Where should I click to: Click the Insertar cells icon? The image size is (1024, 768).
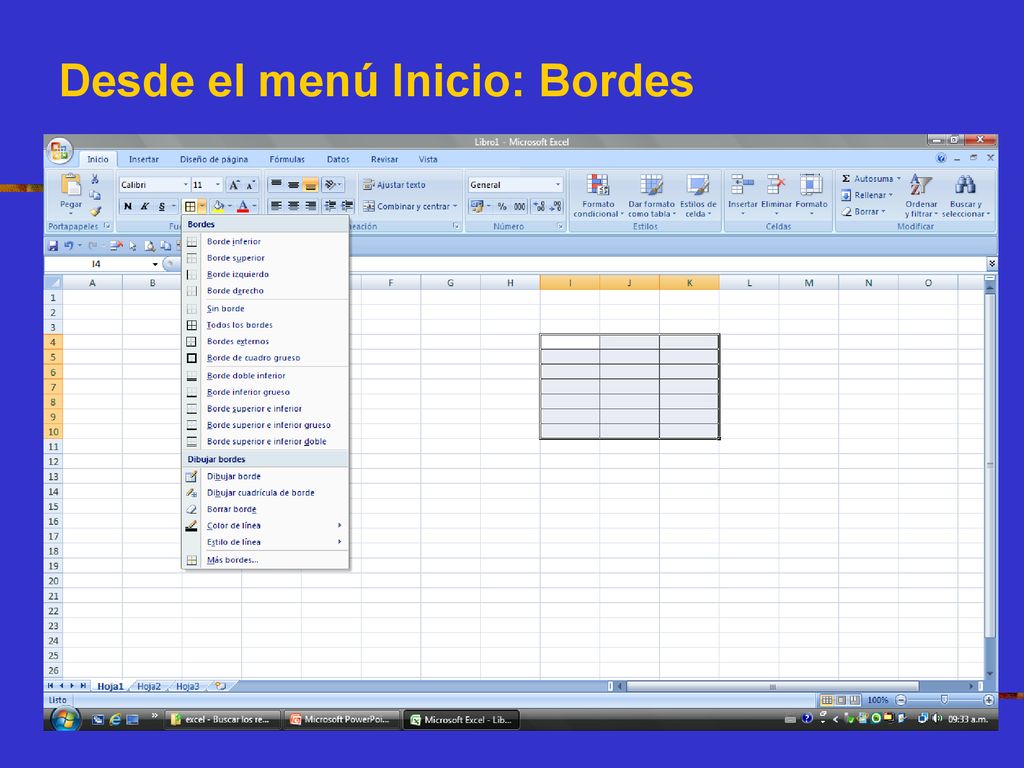tap(742, 185)
